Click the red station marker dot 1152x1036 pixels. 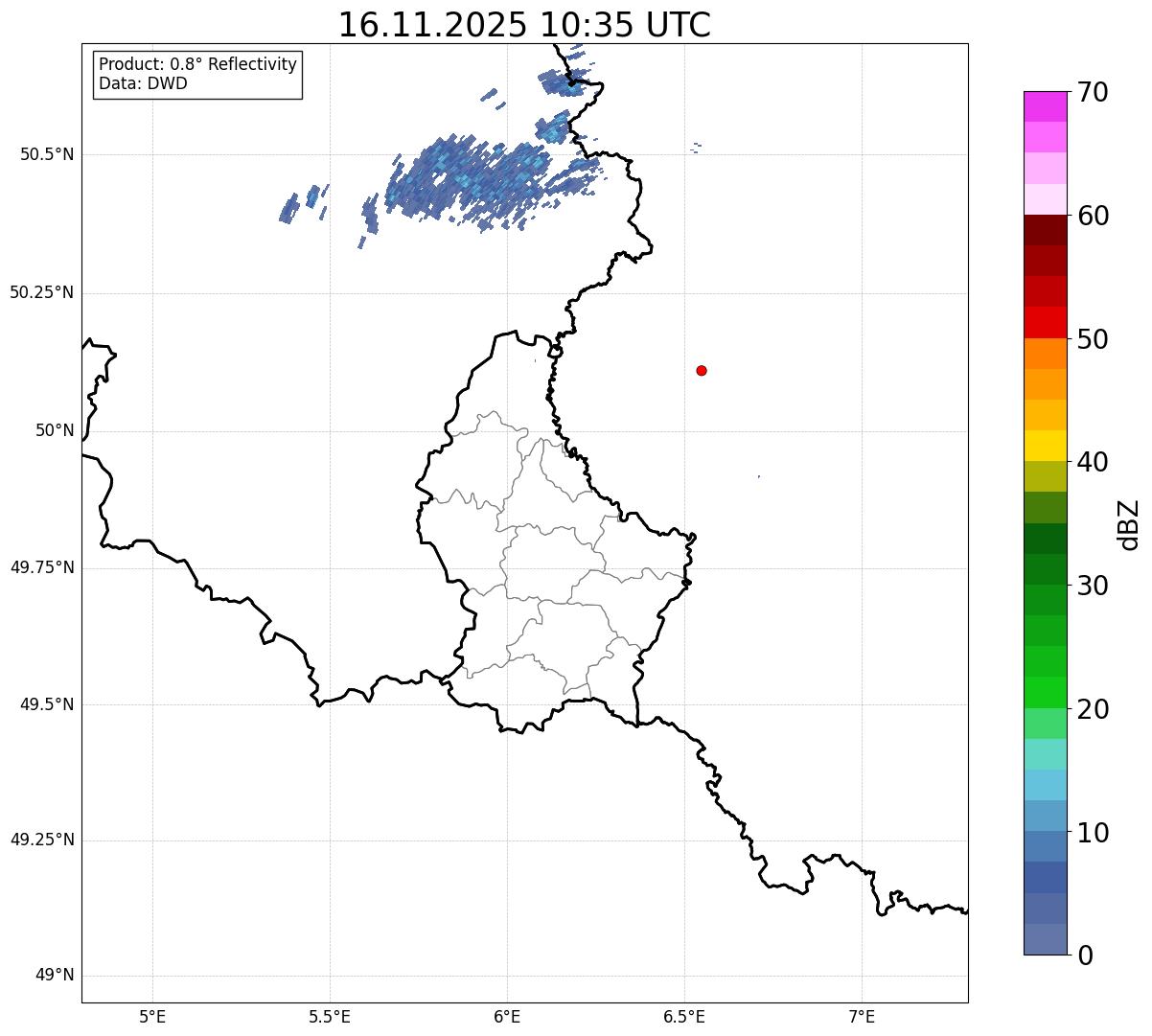pos(702,370)
